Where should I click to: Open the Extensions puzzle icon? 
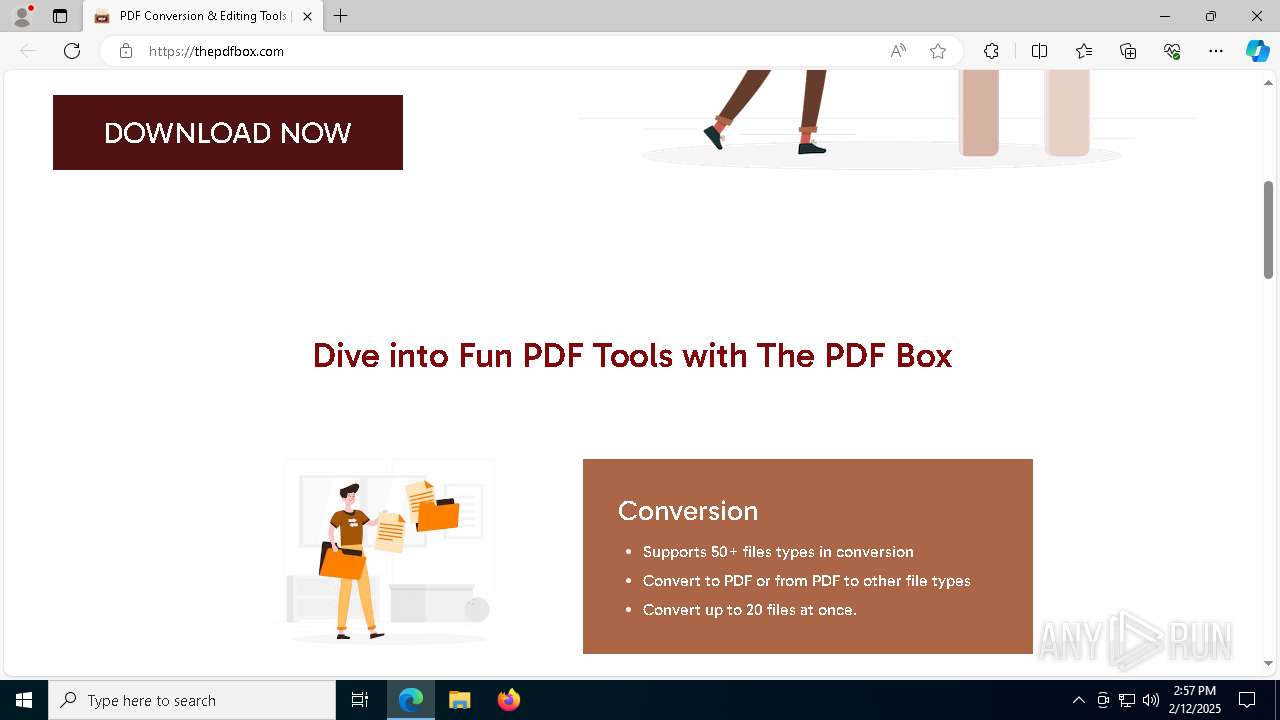(991, 51)
